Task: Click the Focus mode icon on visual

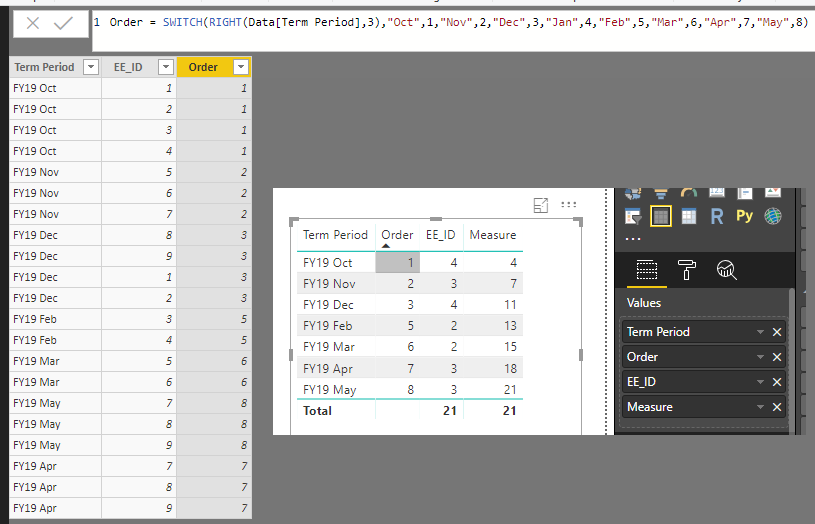Action: pyautogui.click(x=541, y=205)
